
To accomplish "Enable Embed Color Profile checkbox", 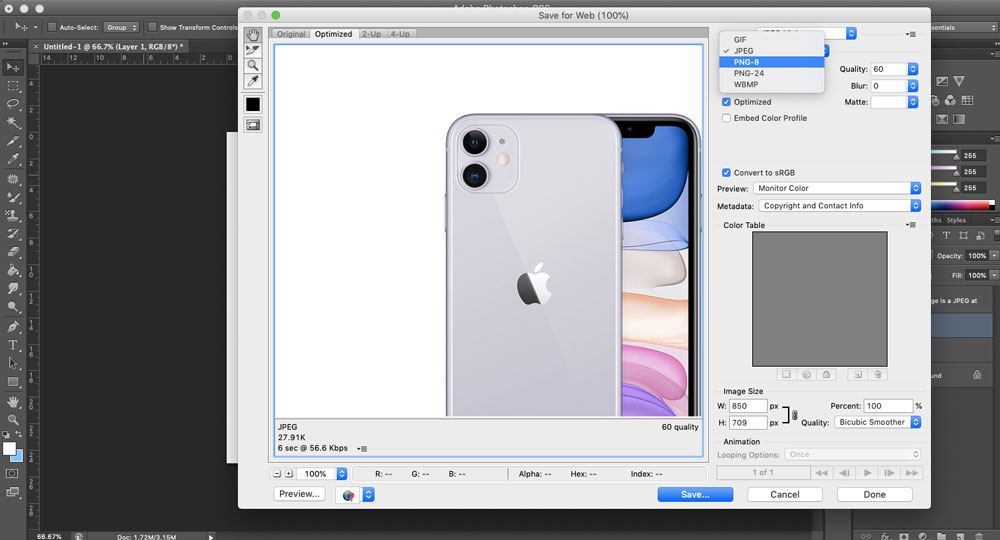I will [726, 118].
